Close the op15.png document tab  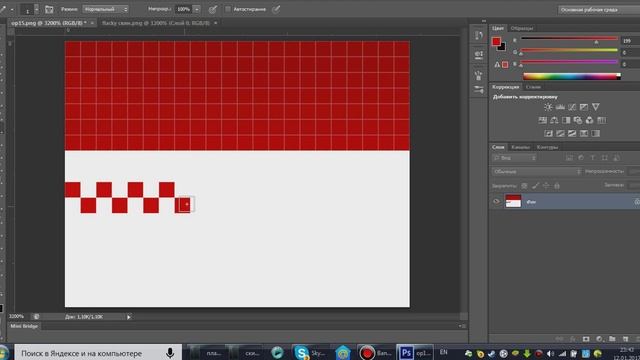point(92,23)
